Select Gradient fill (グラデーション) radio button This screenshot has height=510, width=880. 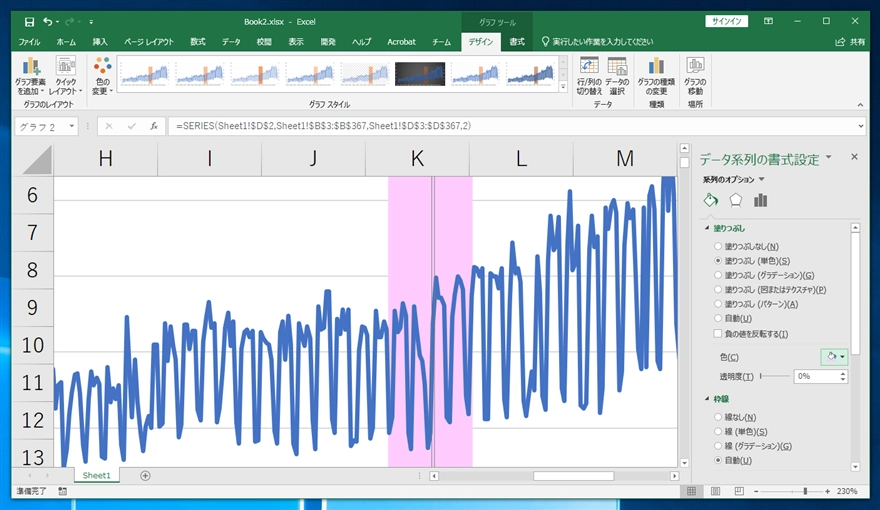click(718, 275)
